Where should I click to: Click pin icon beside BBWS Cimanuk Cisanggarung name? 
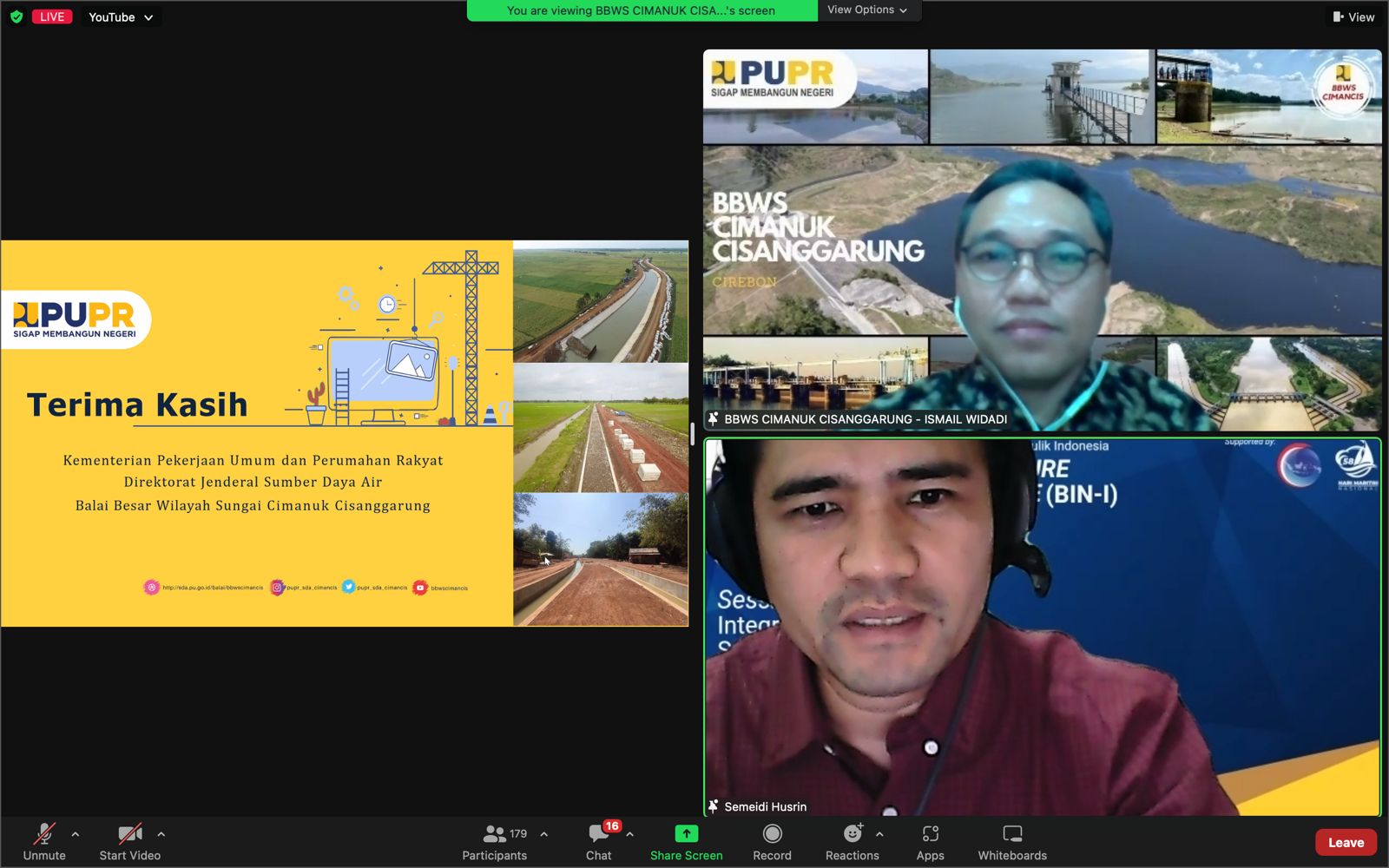(714, 418)
